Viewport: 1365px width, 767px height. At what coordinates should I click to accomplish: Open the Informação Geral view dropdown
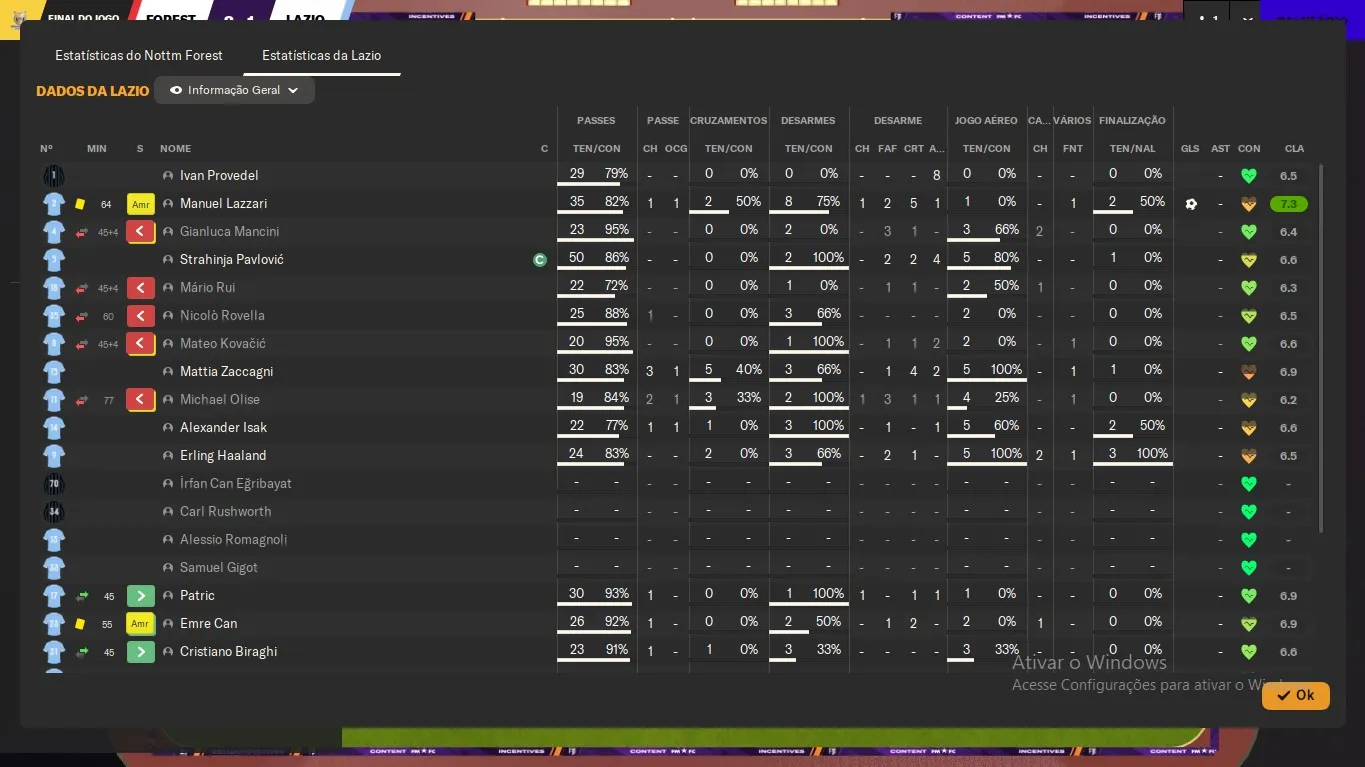pyautogui.click(x=234, y=90)
